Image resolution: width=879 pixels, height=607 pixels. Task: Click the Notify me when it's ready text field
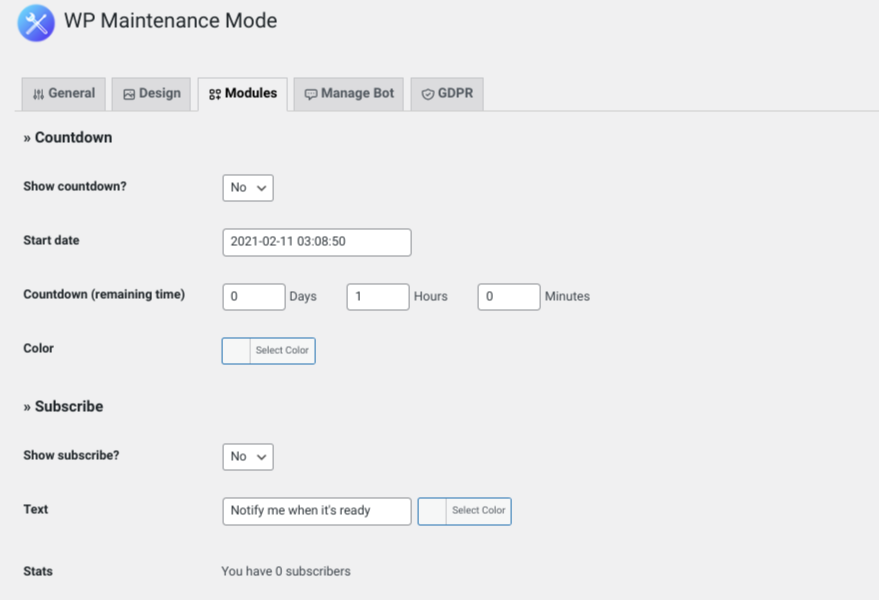pyautogui.click(x=316, y=511)
